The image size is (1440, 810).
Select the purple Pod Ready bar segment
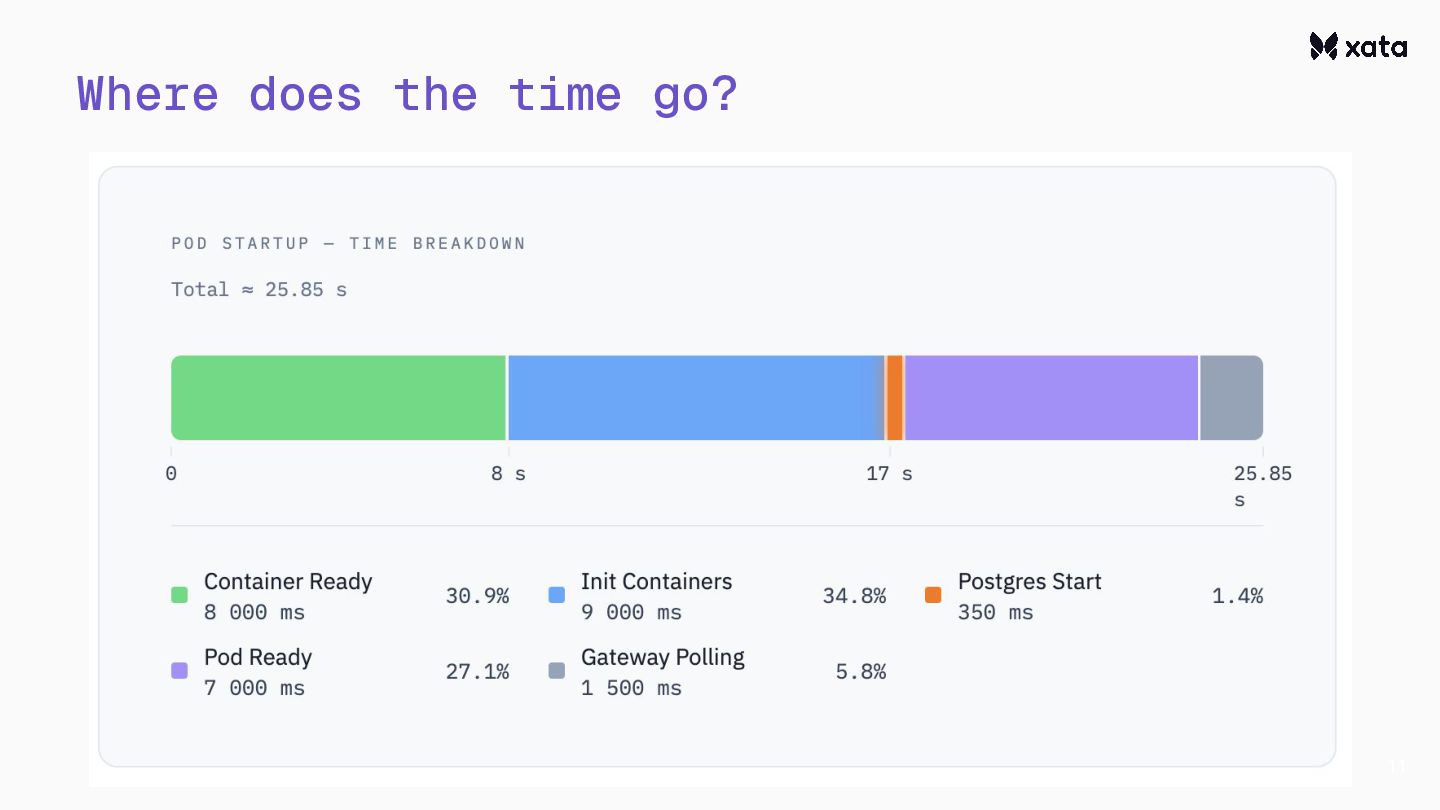tap(1051, 397)
